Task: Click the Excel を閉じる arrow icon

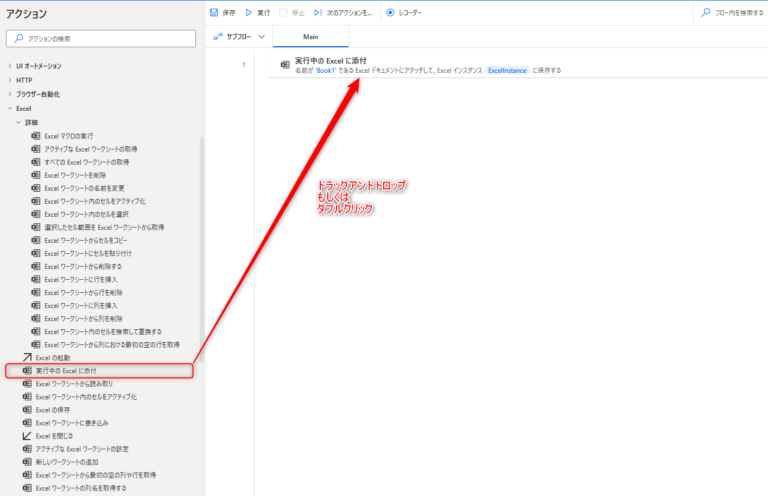Action: pyautogui.click(x=27, y=436)
